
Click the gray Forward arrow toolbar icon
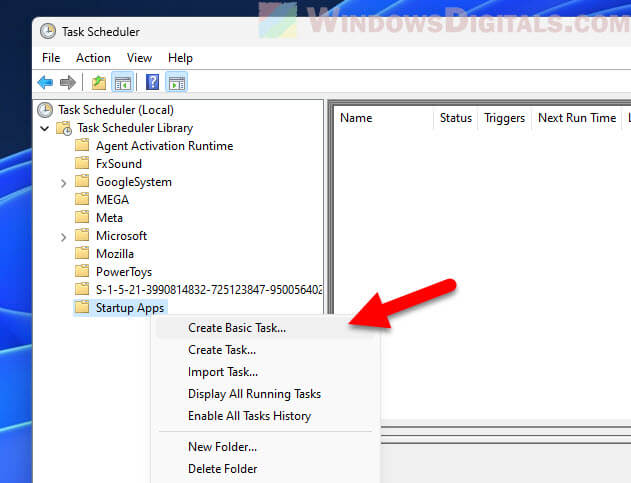[x=68, y=83]
